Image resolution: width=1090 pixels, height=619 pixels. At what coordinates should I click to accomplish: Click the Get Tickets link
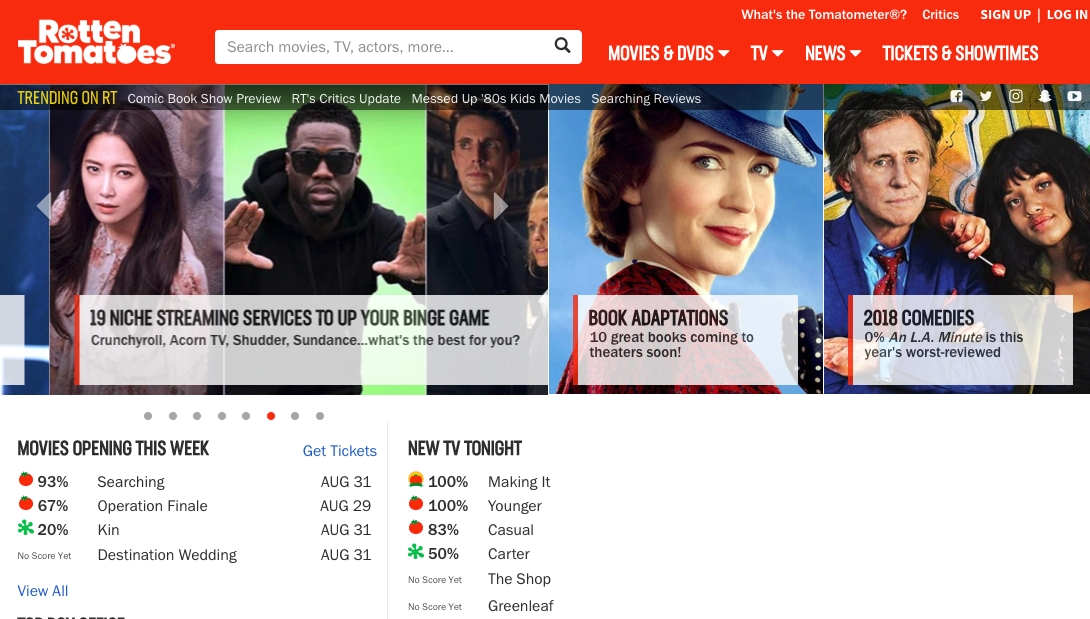pyautogui.click(x=339, y=451)
